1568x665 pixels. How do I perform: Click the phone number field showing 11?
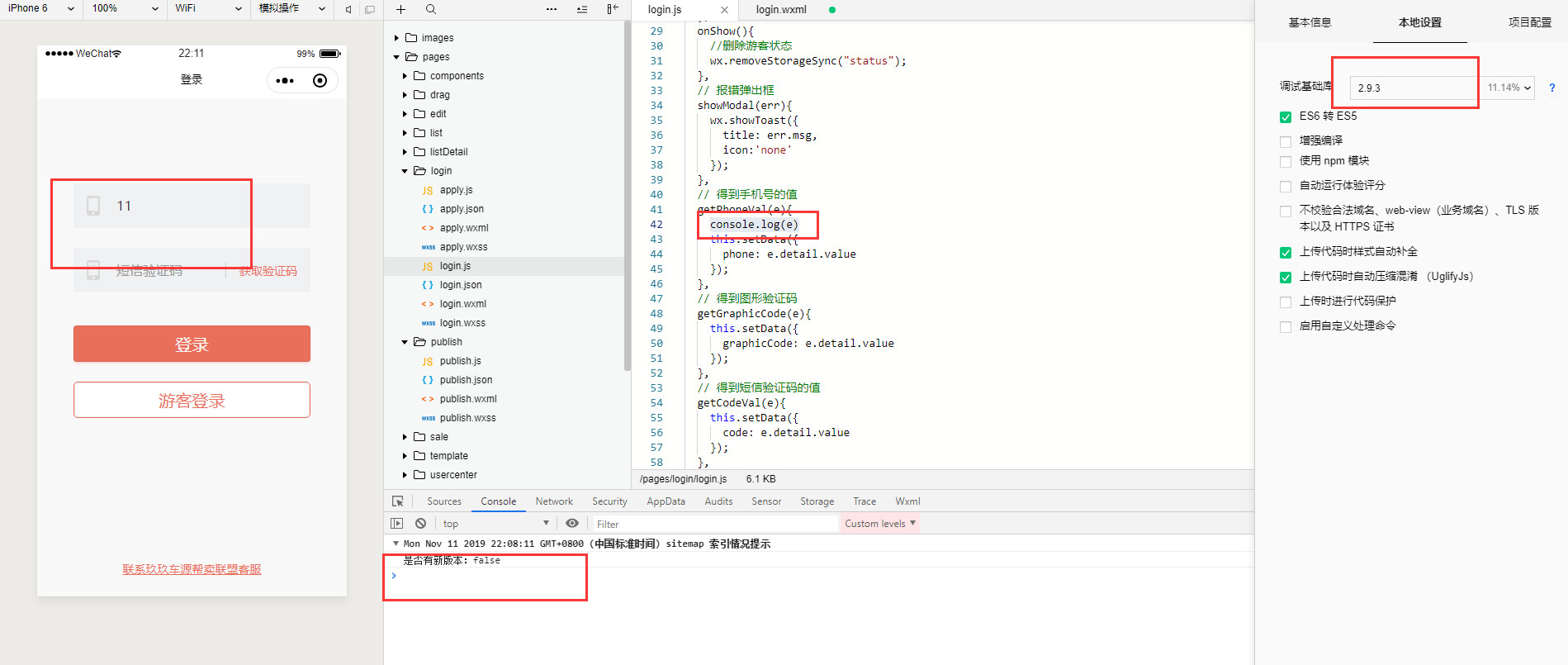[192, 206]
